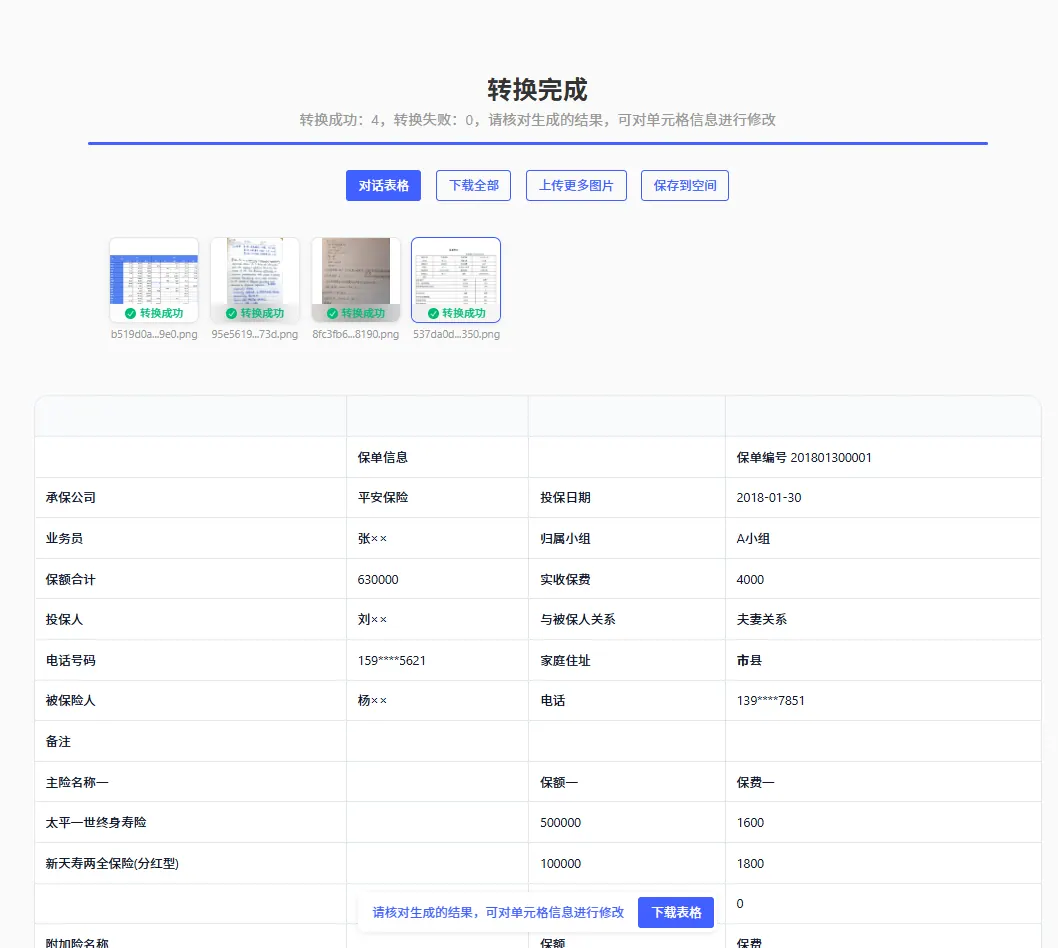Select the 被保险人 cell

pos(191,700)
